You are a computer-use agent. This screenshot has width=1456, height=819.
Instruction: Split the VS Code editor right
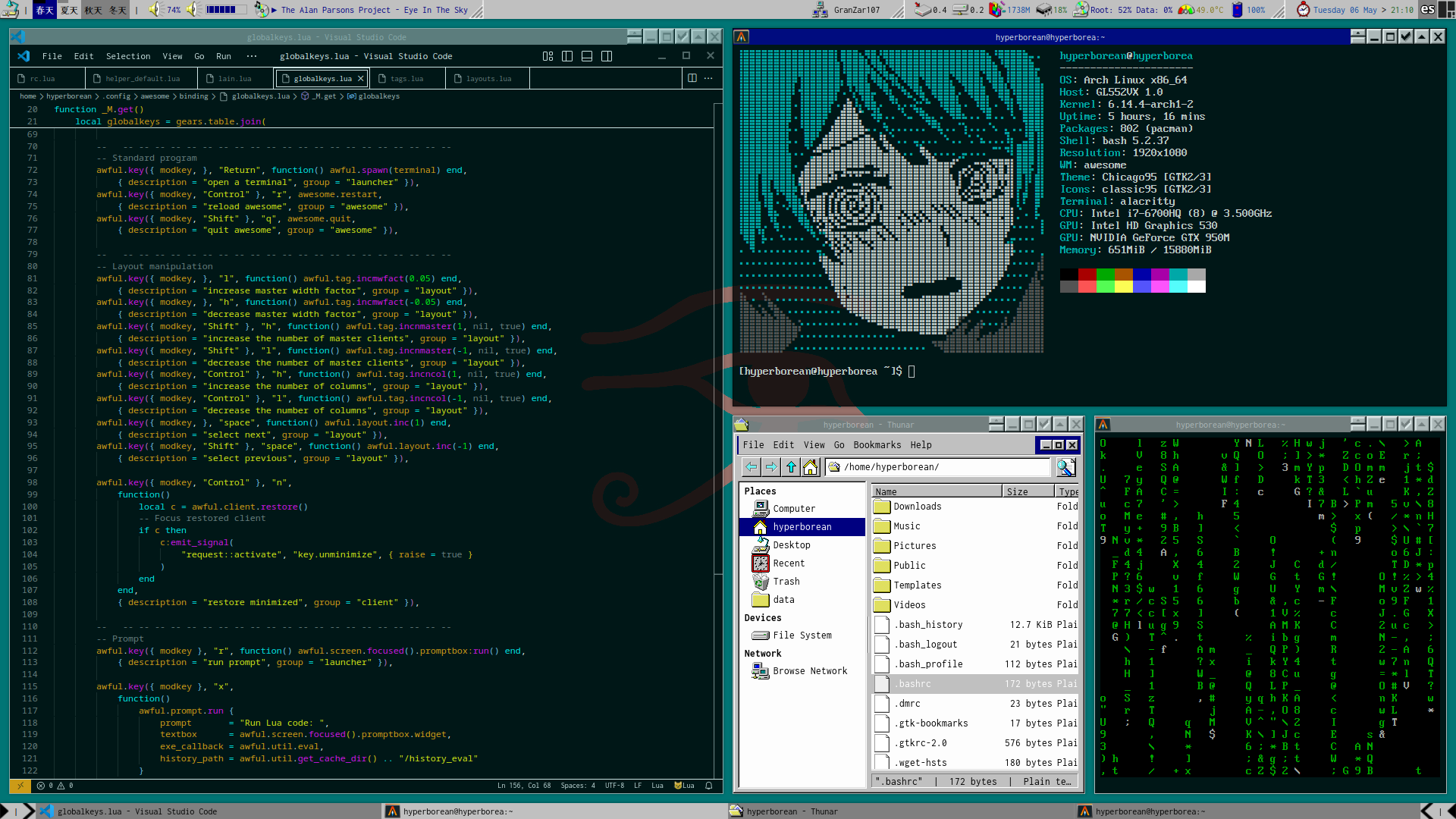(692, 78)
